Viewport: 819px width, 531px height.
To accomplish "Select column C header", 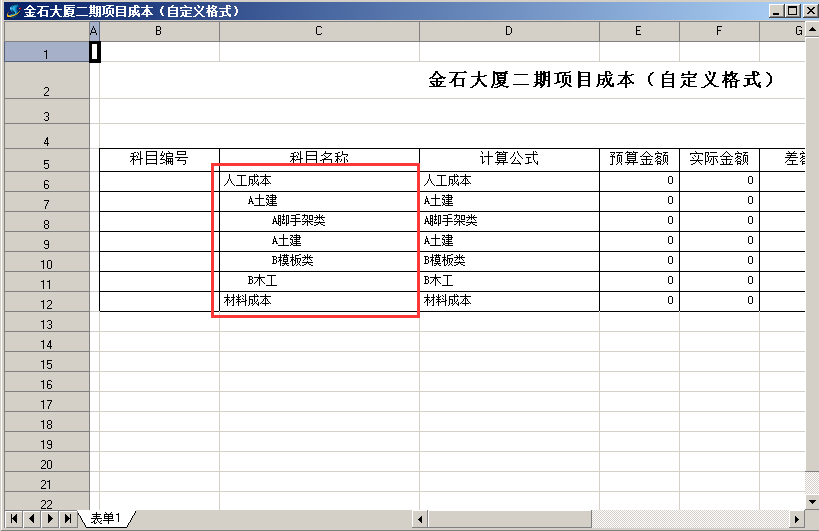I will coord(319,32).
